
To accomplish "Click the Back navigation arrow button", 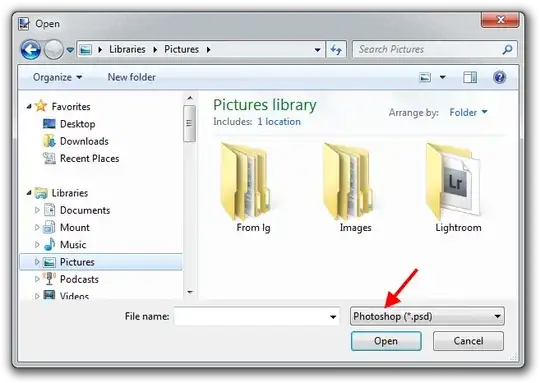I will tap(31, 50).
